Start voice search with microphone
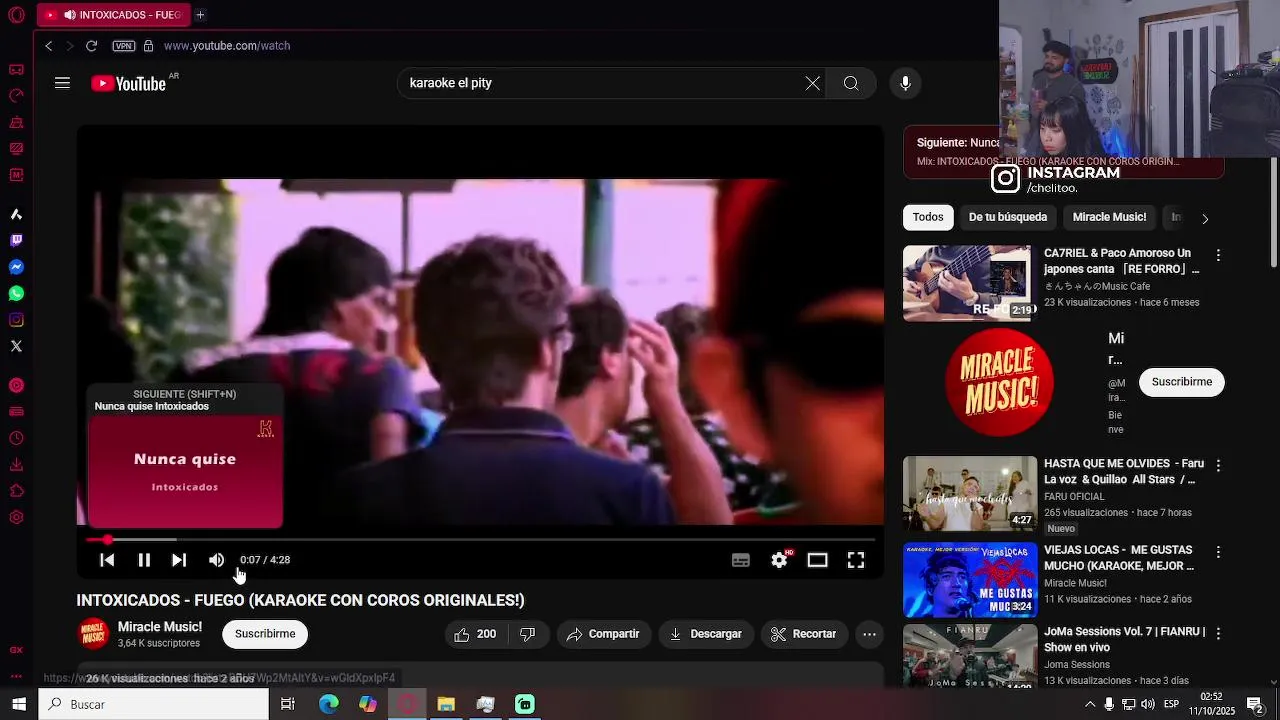The width and height of the screenshot is (1280, 720). pyautogui.click(x=905, y=84)
